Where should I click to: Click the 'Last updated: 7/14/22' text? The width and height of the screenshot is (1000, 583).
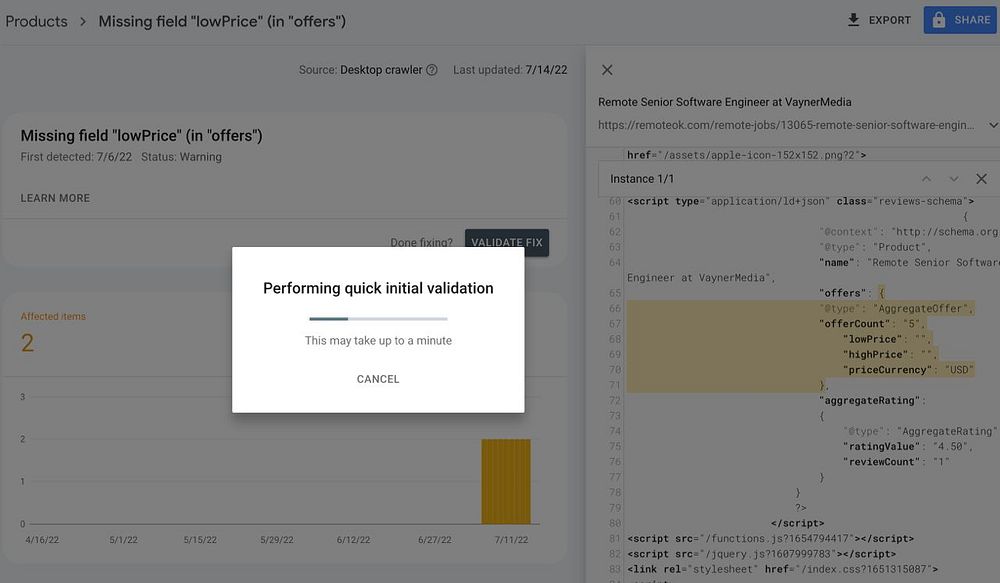[x=510, y=70]
